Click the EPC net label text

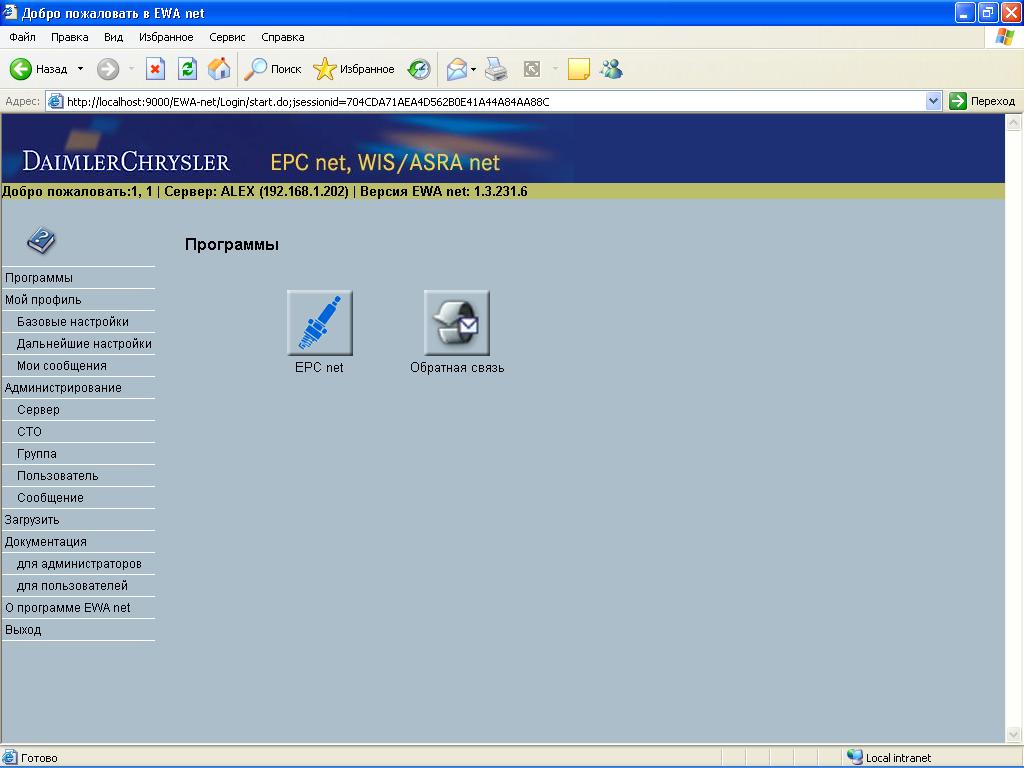point(319,368)
